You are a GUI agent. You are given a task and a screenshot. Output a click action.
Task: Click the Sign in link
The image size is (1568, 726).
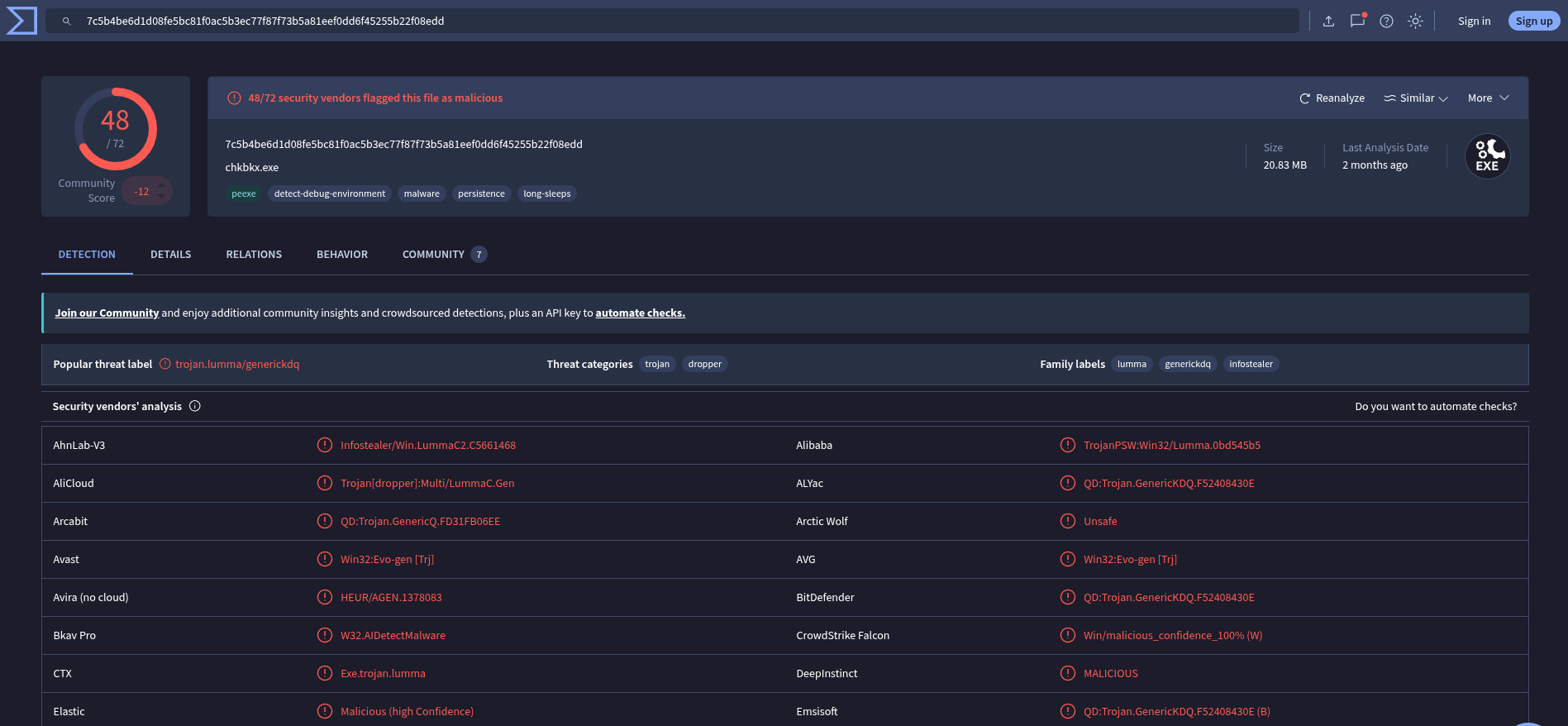tap(1475, 21)
